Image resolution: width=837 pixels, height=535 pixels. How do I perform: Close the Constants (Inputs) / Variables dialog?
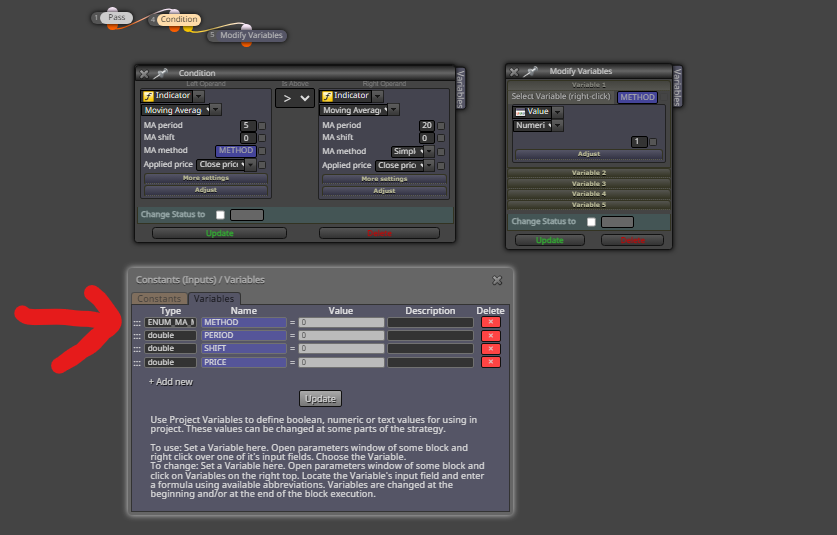coord(497,280)
